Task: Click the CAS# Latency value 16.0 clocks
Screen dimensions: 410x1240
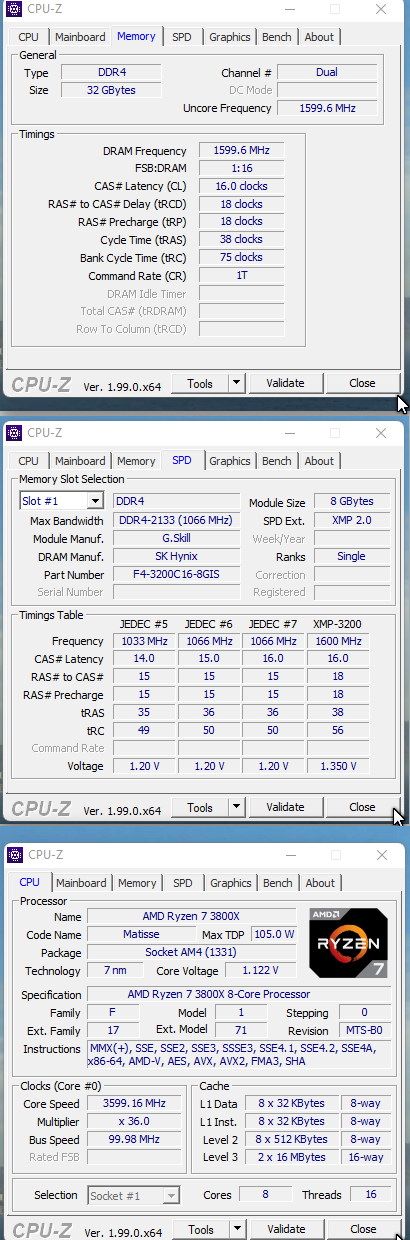Action: tap(241, 186)
